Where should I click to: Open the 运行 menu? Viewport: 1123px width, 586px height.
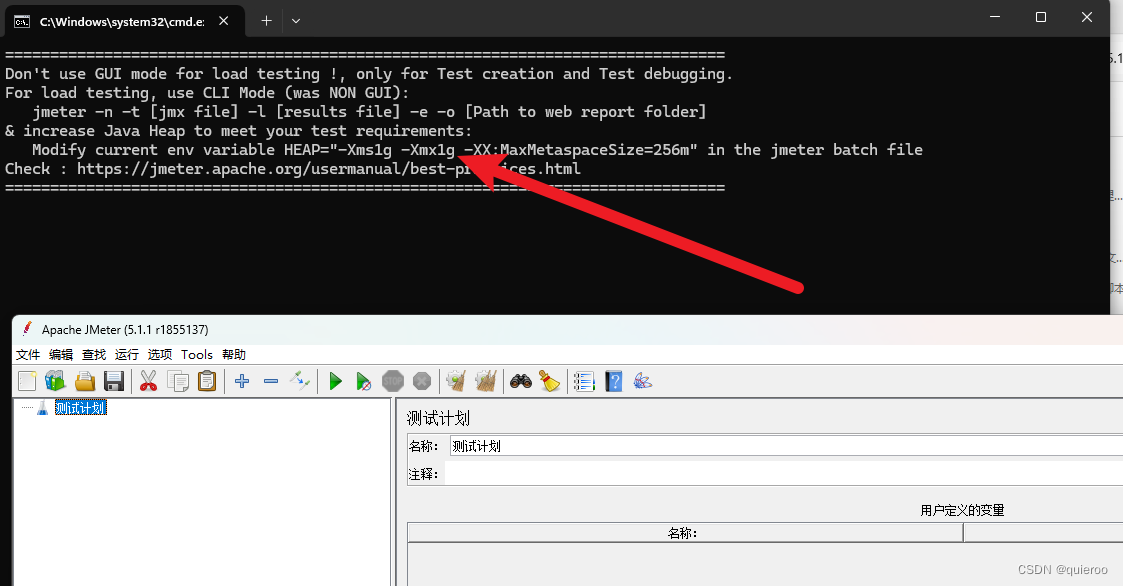pos(127,355)
